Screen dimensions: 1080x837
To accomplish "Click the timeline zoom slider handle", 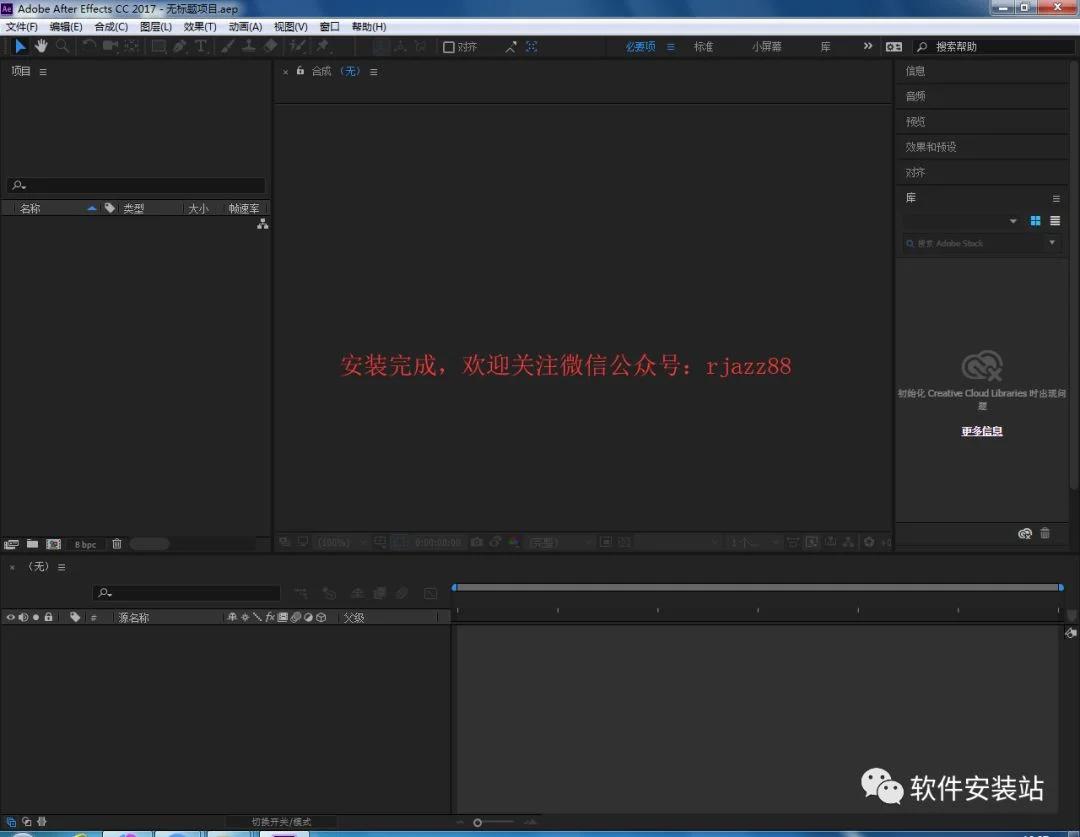I will [x=477, y=823].
